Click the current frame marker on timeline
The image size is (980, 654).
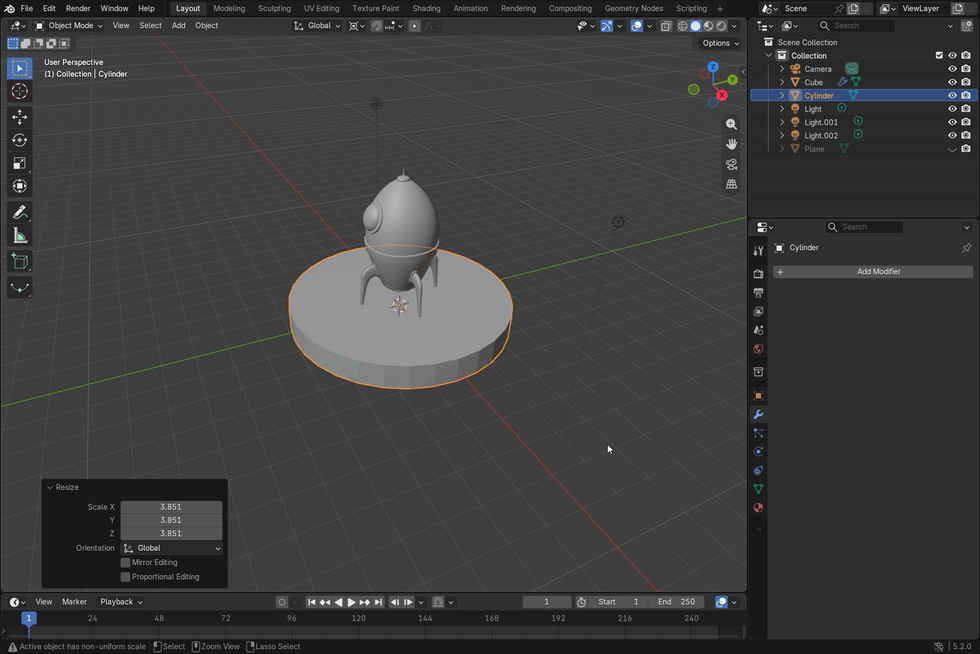(29, 618)
